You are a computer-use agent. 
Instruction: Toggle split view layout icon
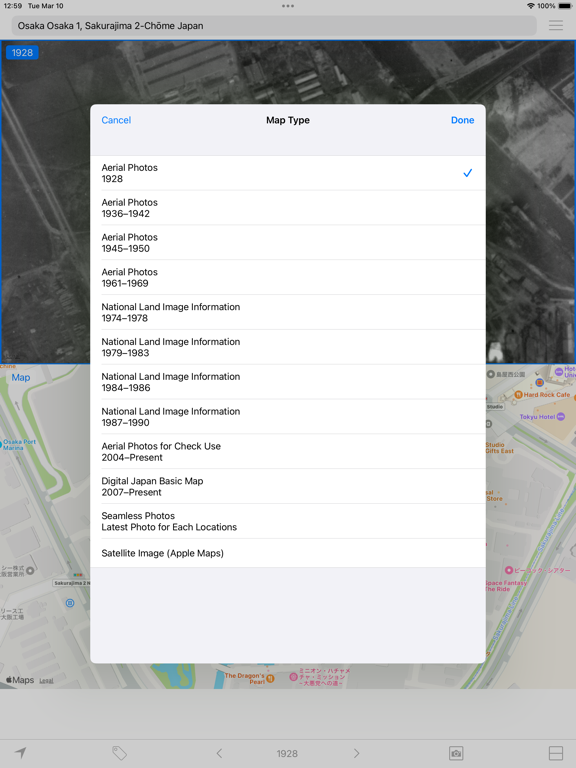point(555,753)
